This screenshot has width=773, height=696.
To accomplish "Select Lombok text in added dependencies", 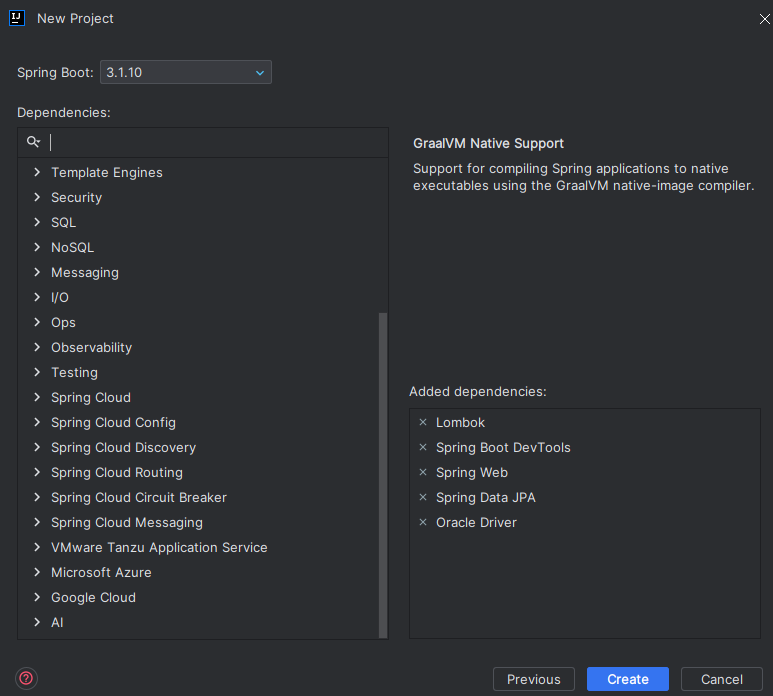I will (x=460, y=422).
